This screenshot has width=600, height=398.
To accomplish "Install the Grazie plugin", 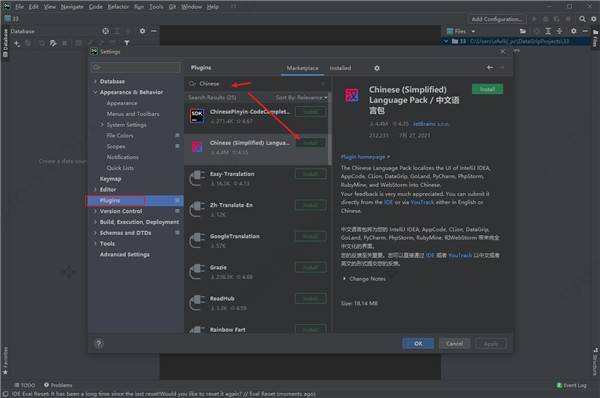I will [x=310, y=268].
